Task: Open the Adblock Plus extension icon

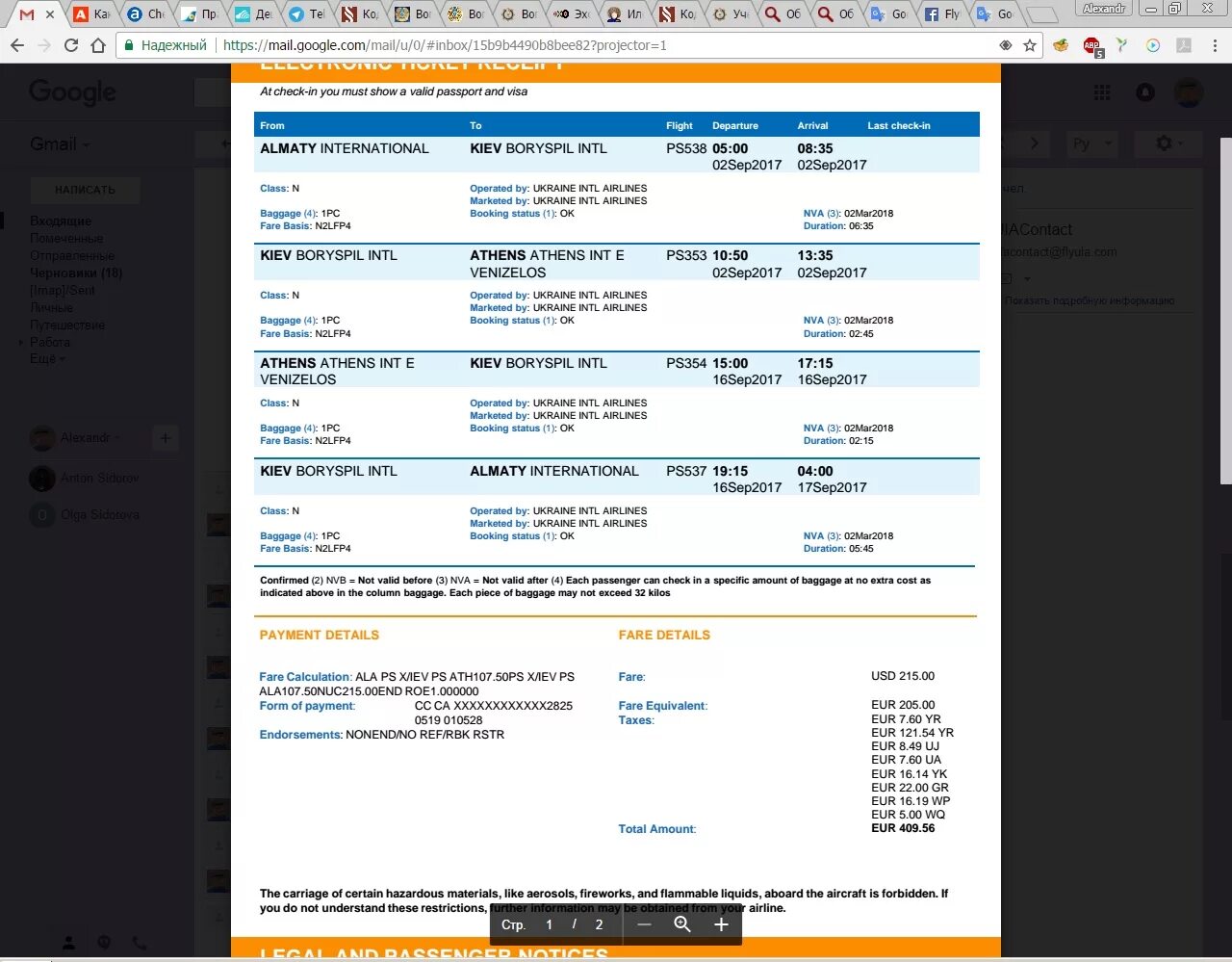Action: (1091, 45)
